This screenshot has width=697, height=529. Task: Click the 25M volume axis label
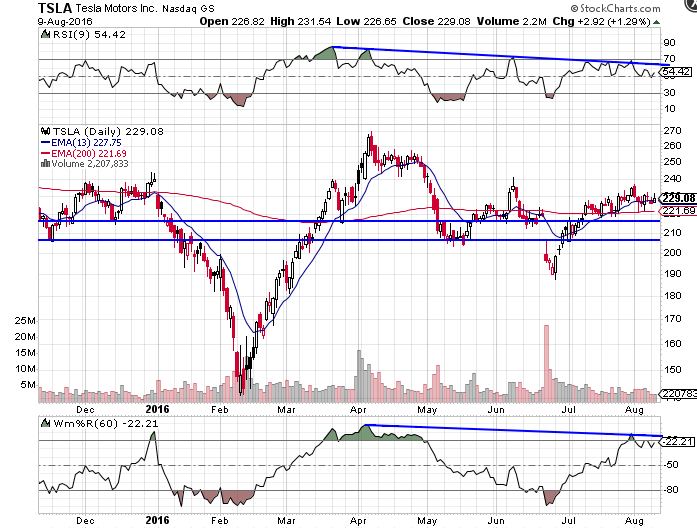click(25, 321)
